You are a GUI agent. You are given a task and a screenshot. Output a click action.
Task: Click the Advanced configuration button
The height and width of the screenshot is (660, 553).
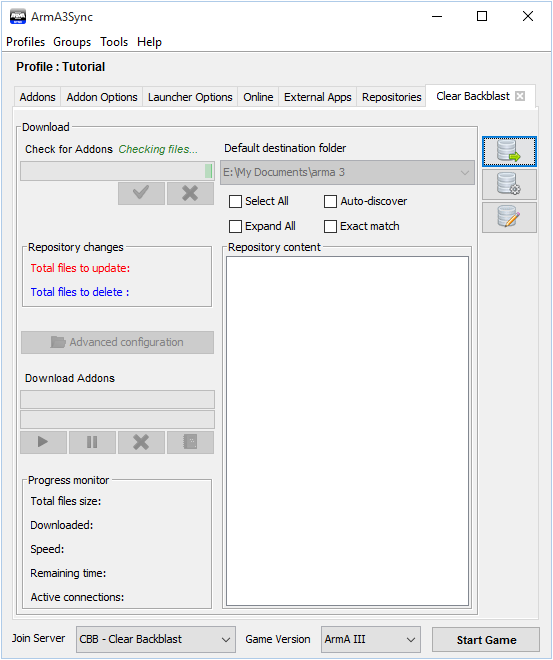117,342
